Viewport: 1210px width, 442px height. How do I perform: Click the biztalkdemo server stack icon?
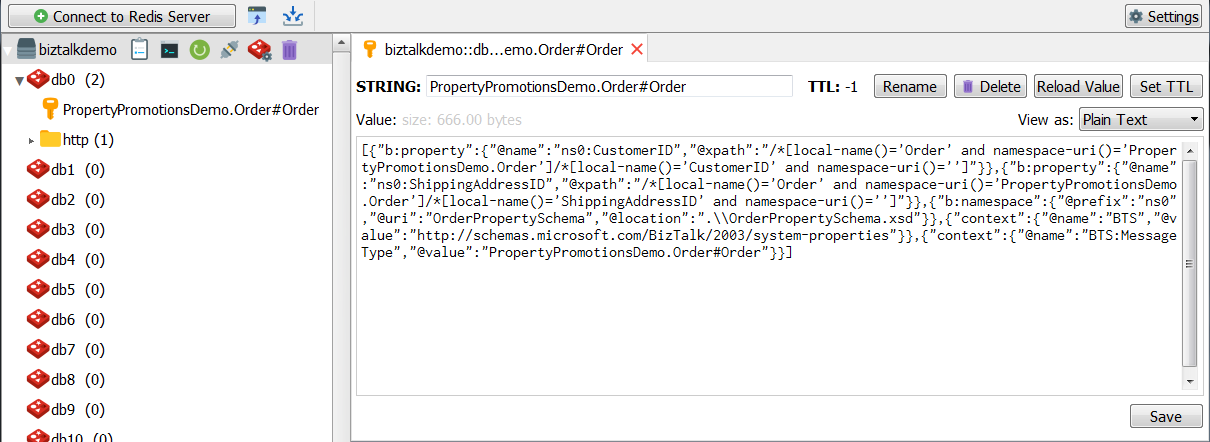(26, 49)
